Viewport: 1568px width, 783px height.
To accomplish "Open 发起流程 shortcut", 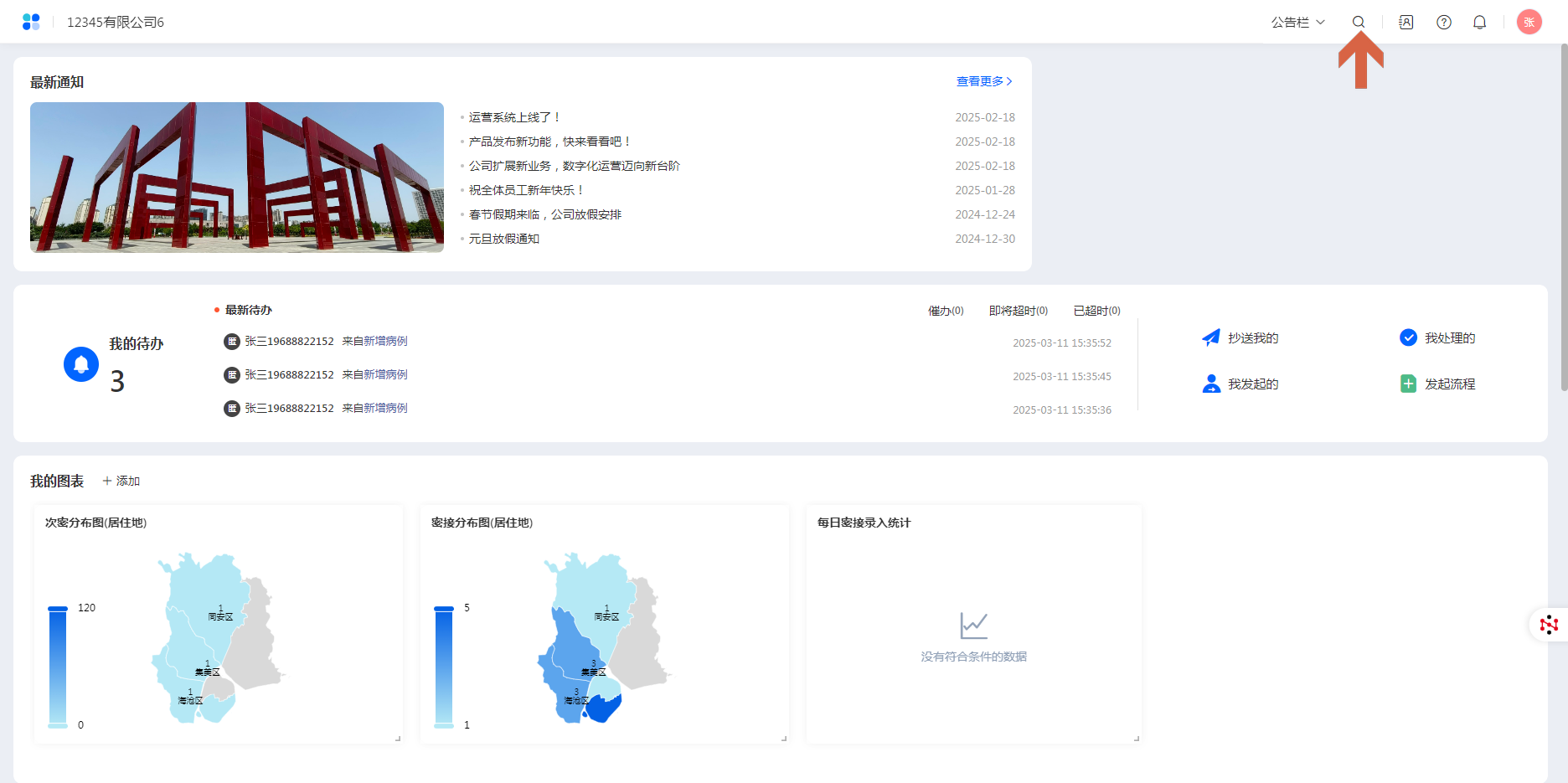I will point(1437,384).
